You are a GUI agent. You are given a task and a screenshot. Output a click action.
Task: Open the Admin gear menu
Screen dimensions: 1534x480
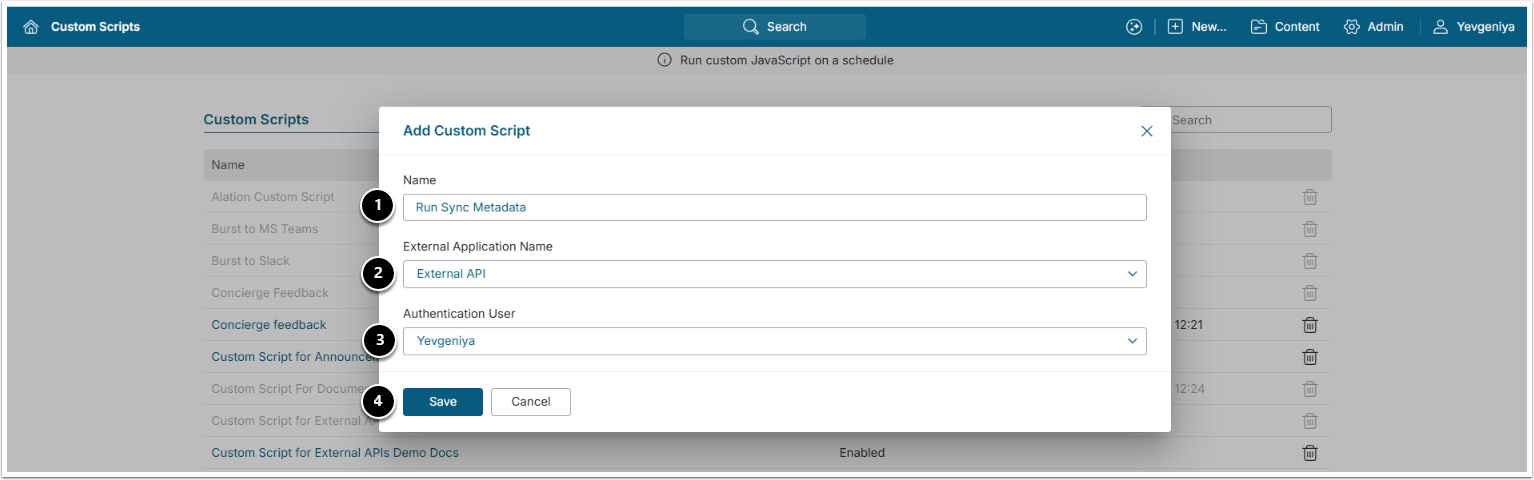pos(1374,27)
